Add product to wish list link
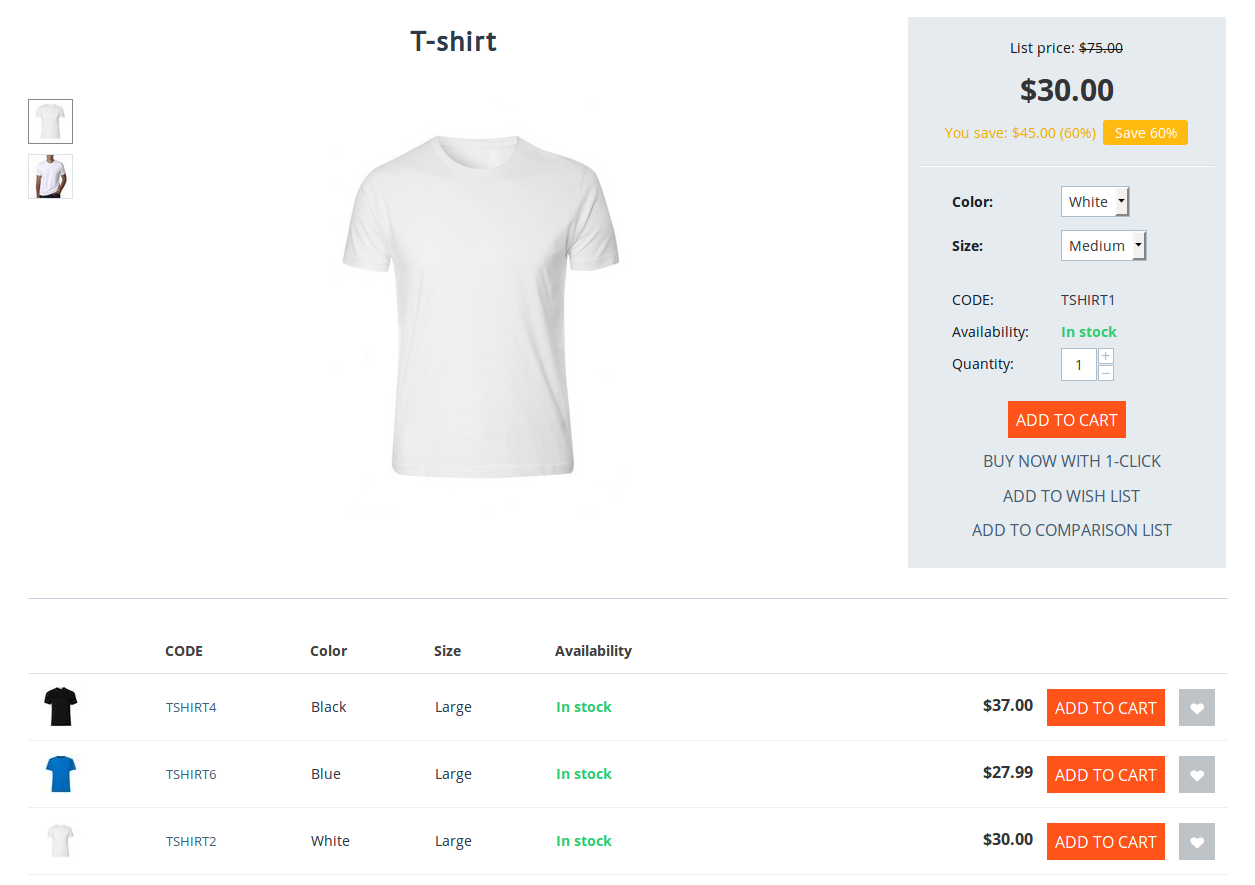Viewport: 1255px width, 885px height. (x=1071, y=496)
